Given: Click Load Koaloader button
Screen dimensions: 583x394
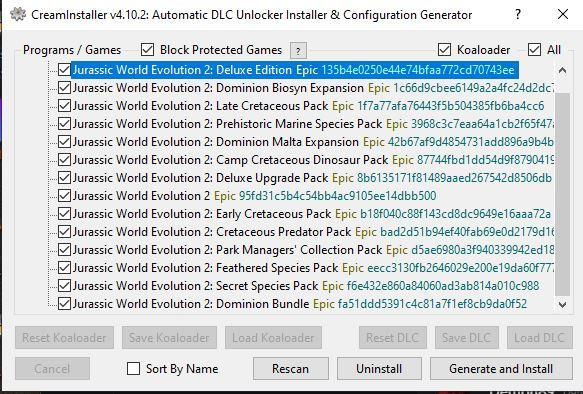Looking at the screenshot, I should point(273,338).
